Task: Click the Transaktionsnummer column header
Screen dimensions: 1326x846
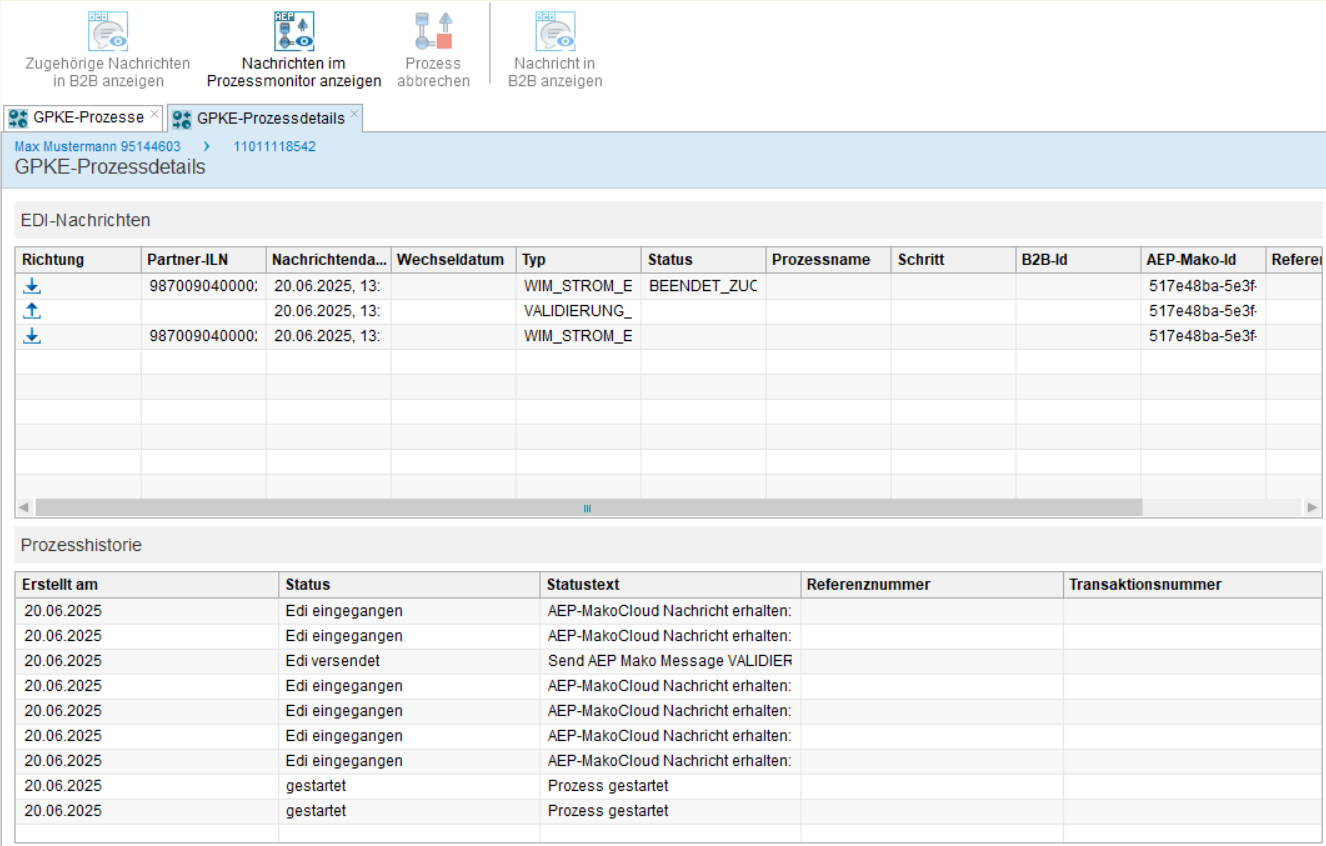Action: click(1193, 585)
